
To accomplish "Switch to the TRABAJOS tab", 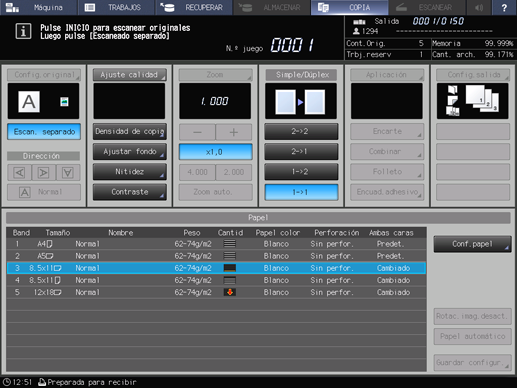I will click(116, 7).
